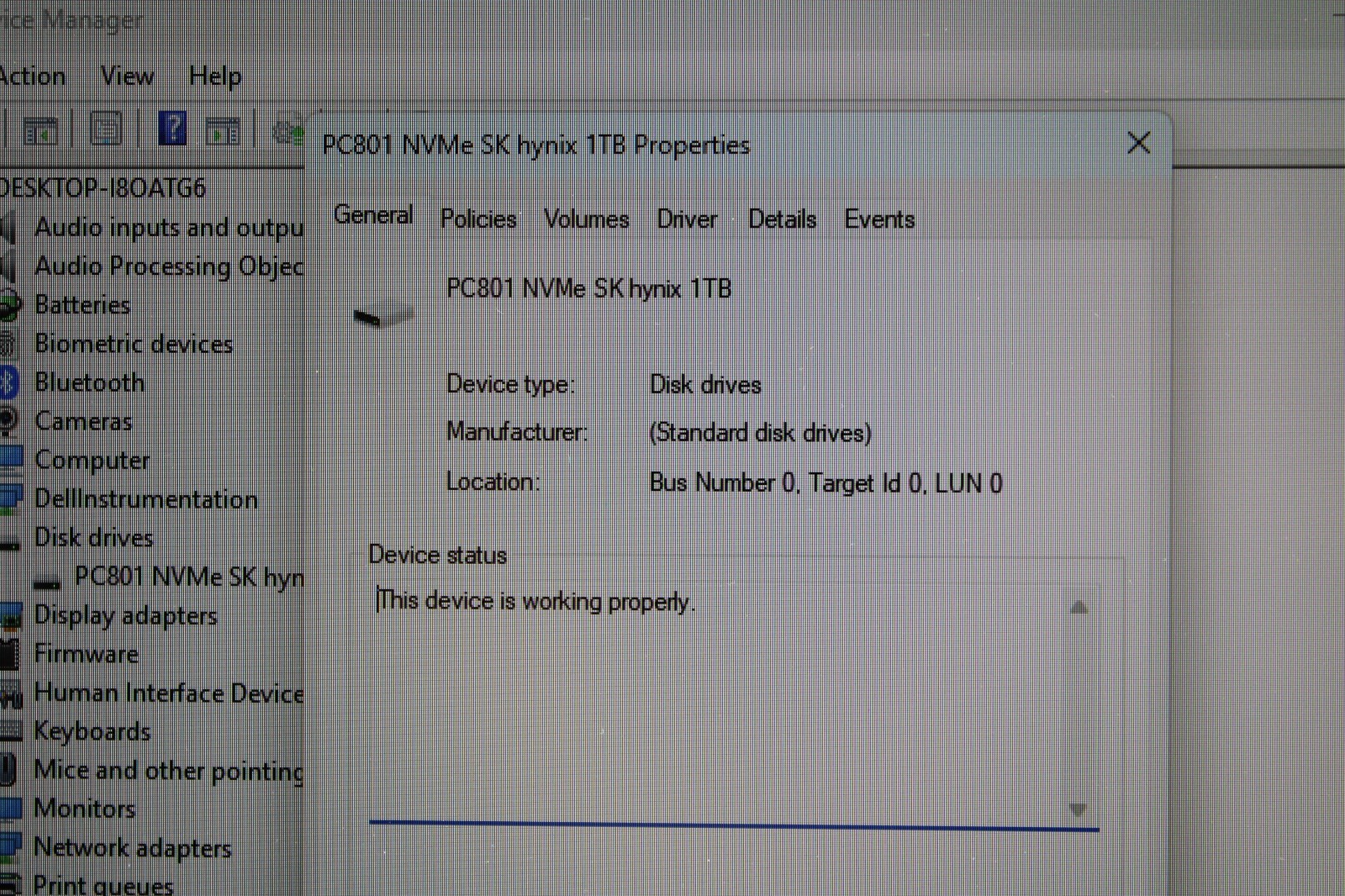Select the Monitors category
This screenshot has height=896, width=1345.
click(x=84, y=809)
